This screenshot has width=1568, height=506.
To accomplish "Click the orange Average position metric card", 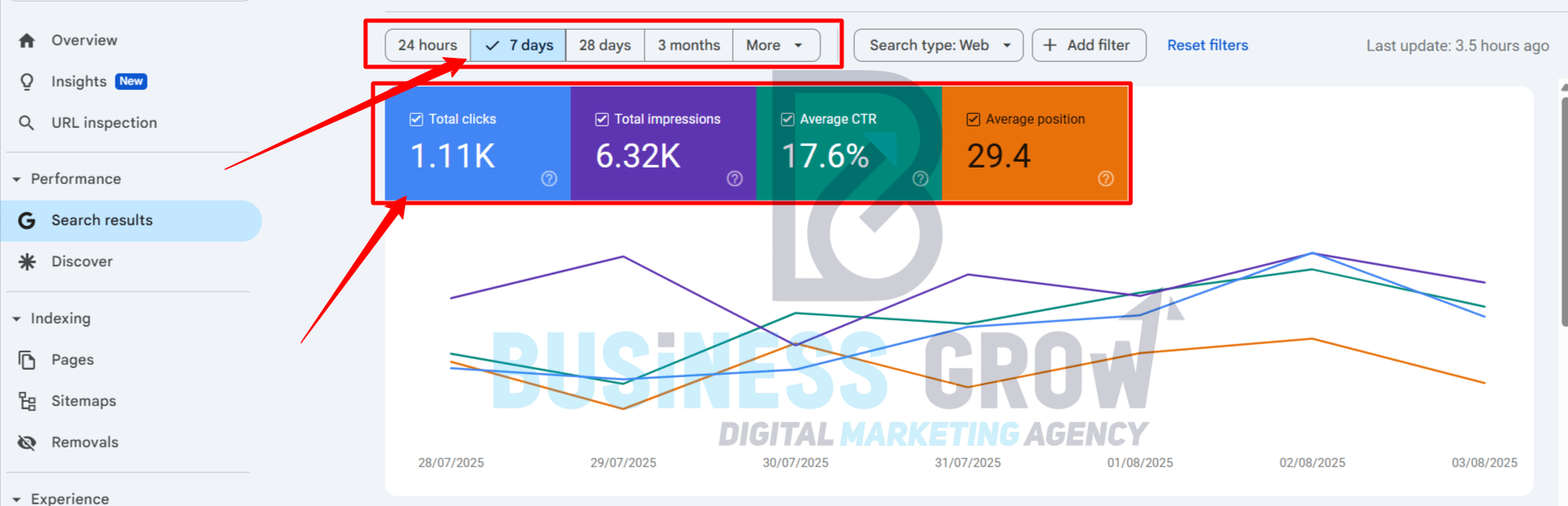I will coord(1035,144).
